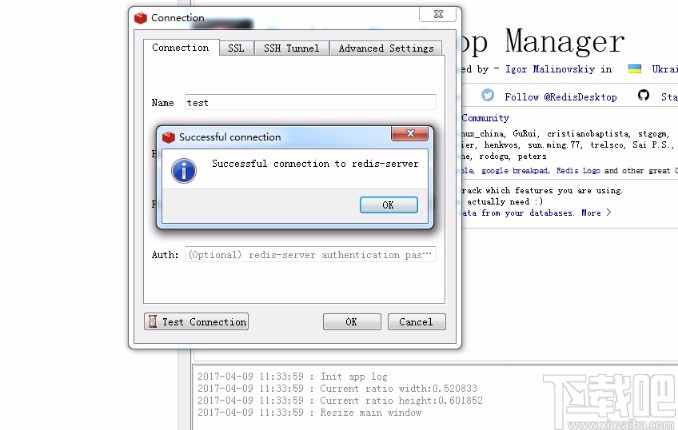Click the Test Connection button
678x430 pixels.
pyautogui.click(x=196, y=321)
